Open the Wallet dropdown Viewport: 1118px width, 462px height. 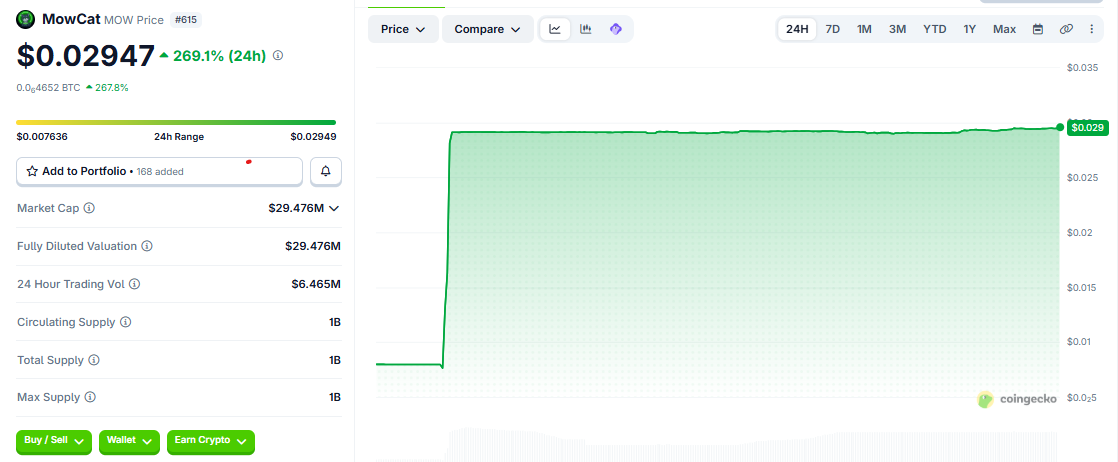pos(129,441)
